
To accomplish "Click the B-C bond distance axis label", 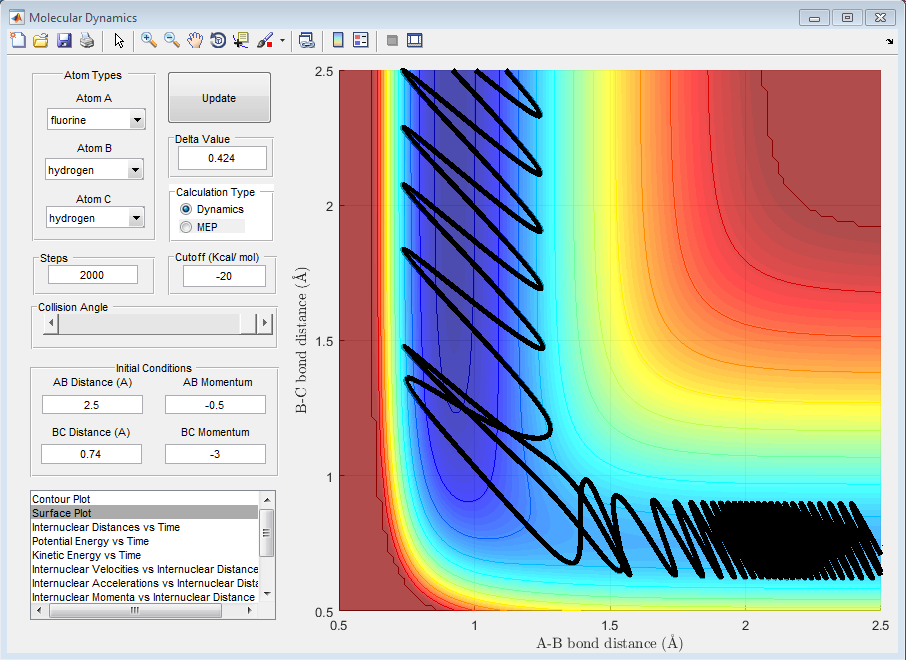I will pos(302,340).
